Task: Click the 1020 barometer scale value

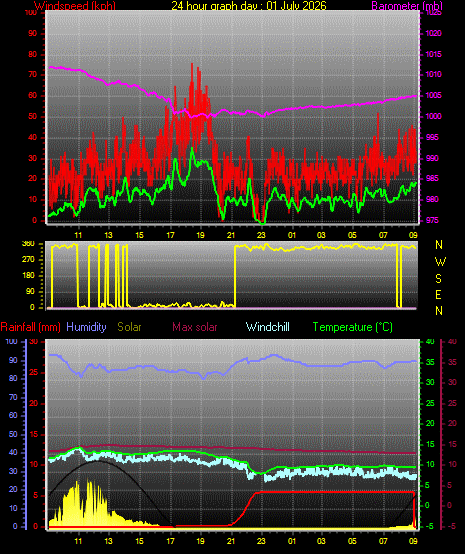Action: coord(434,34)
